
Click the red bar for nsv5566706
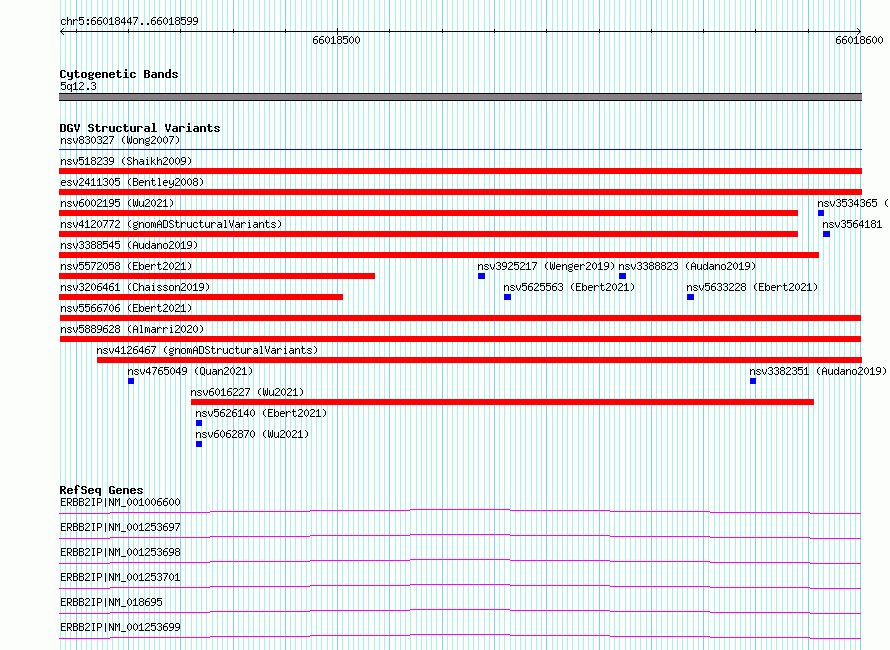click(460, 318)
